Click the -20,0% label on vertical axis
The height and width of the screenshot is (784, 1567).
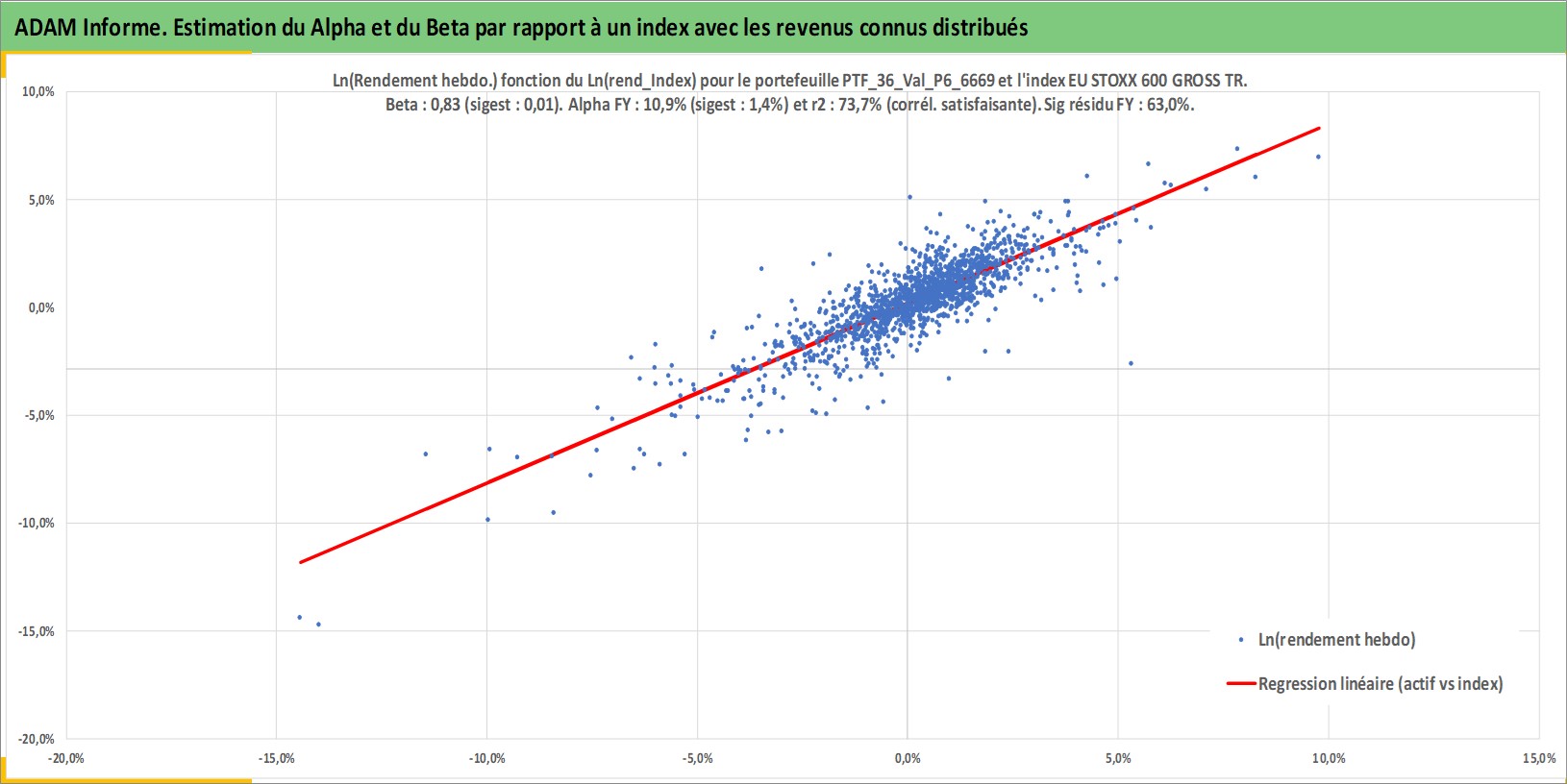(37, 739)
